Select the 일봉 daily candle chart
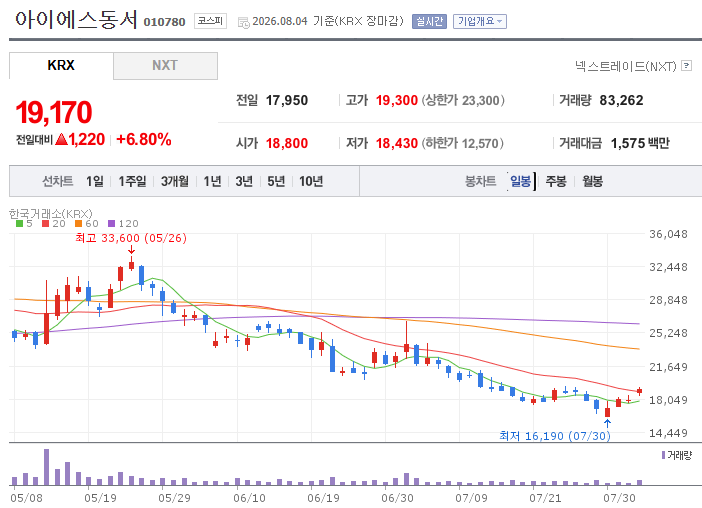 tap(521, 181)
